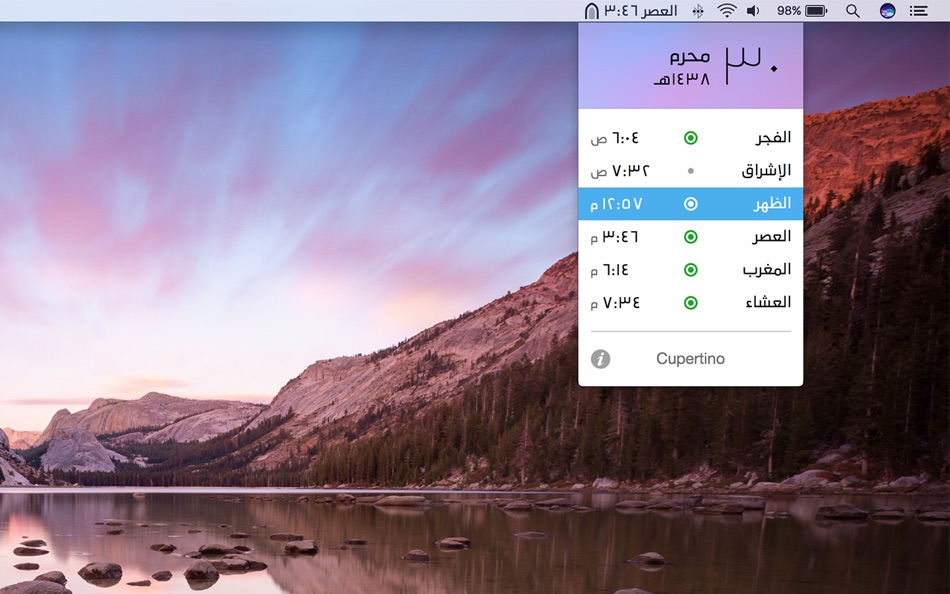Toggle the Maghrib (المغرب) prayer alert
950x594 pixels.
point(691,270)
